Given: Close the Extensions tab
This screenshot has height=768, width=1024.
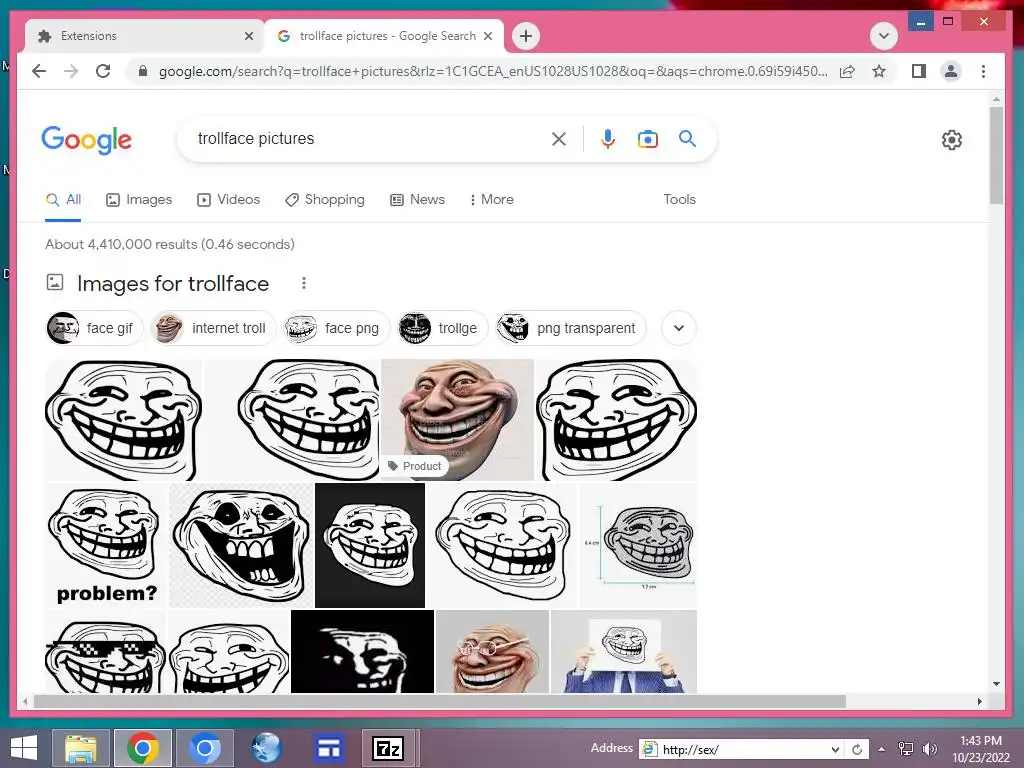Looking at the screenshot, I should click(249, 36).
